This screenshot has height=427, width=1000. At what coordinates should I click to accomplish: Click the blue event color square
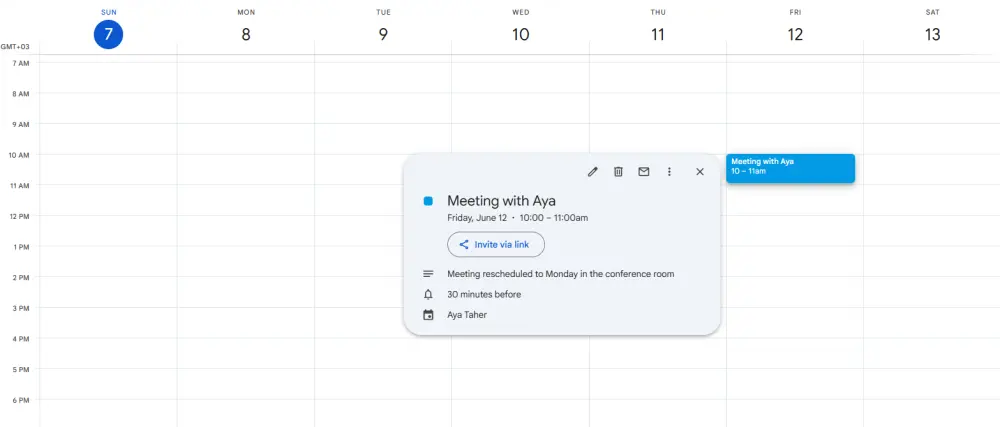[x=428, y=201]
